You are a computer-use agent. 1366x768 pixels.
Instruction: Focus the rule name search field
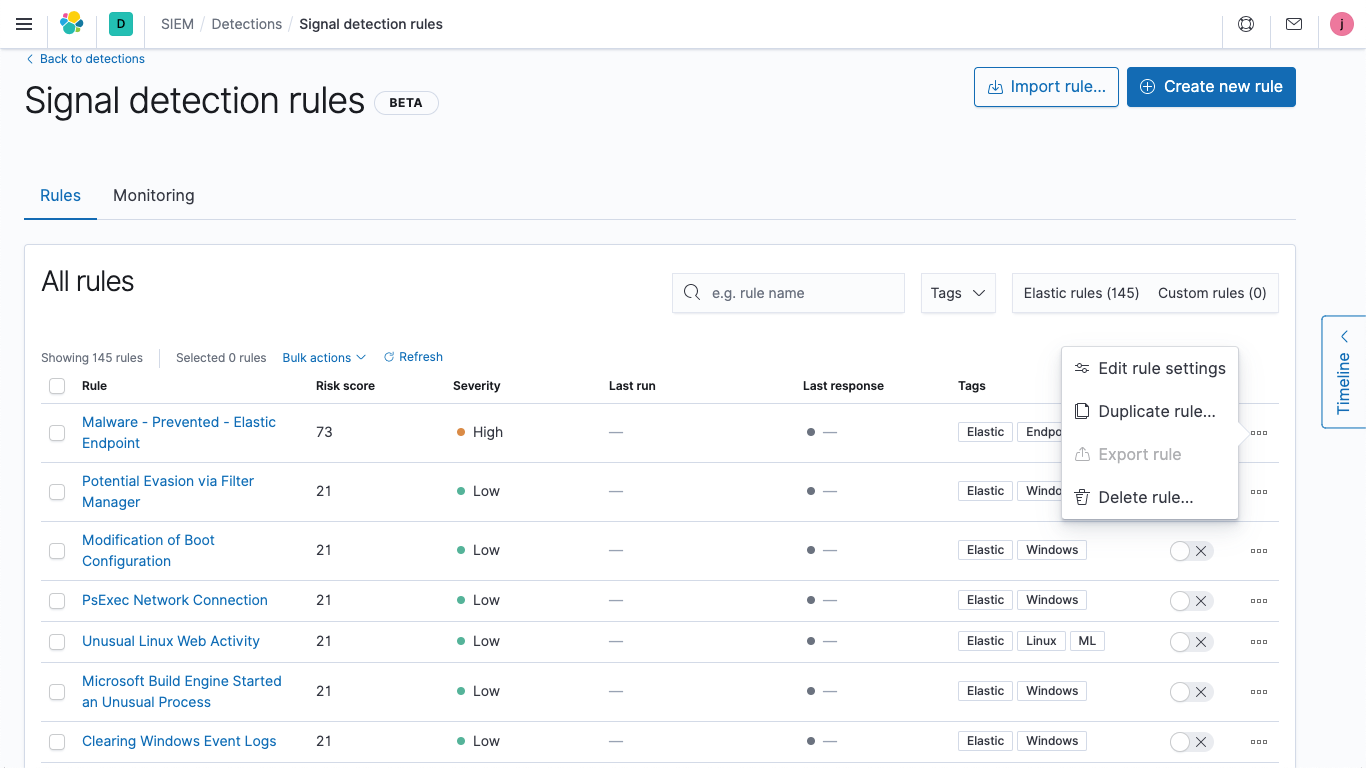[788, 293]
